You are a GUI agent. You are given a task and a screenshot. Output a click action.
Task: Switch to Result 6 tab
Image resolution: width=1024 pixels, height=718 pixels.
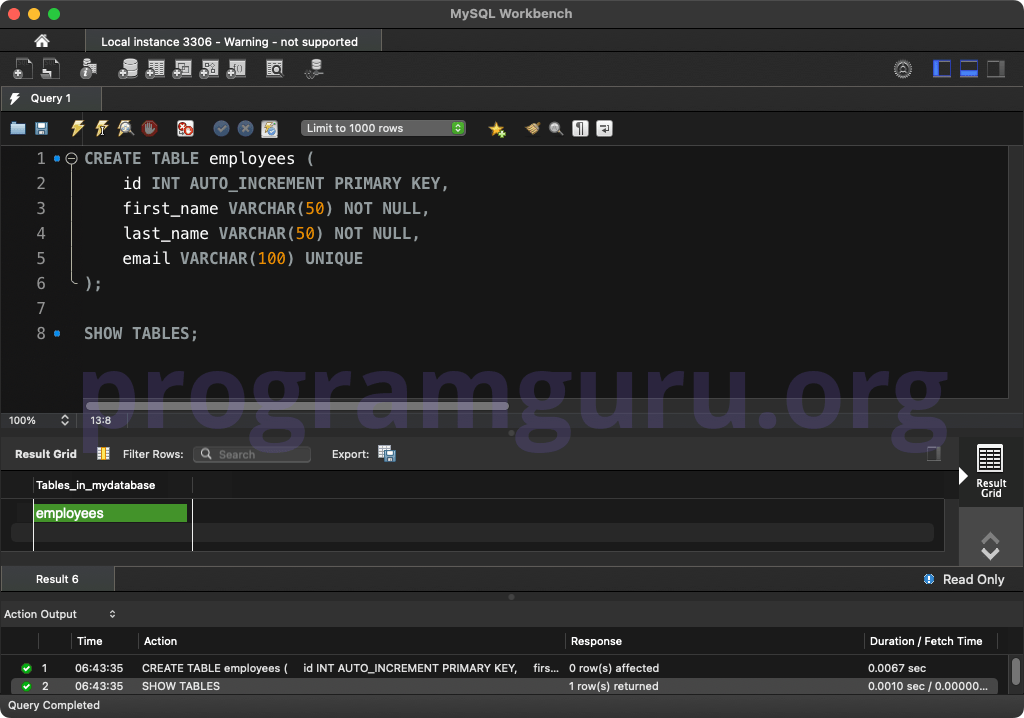(x=57, y=579)
